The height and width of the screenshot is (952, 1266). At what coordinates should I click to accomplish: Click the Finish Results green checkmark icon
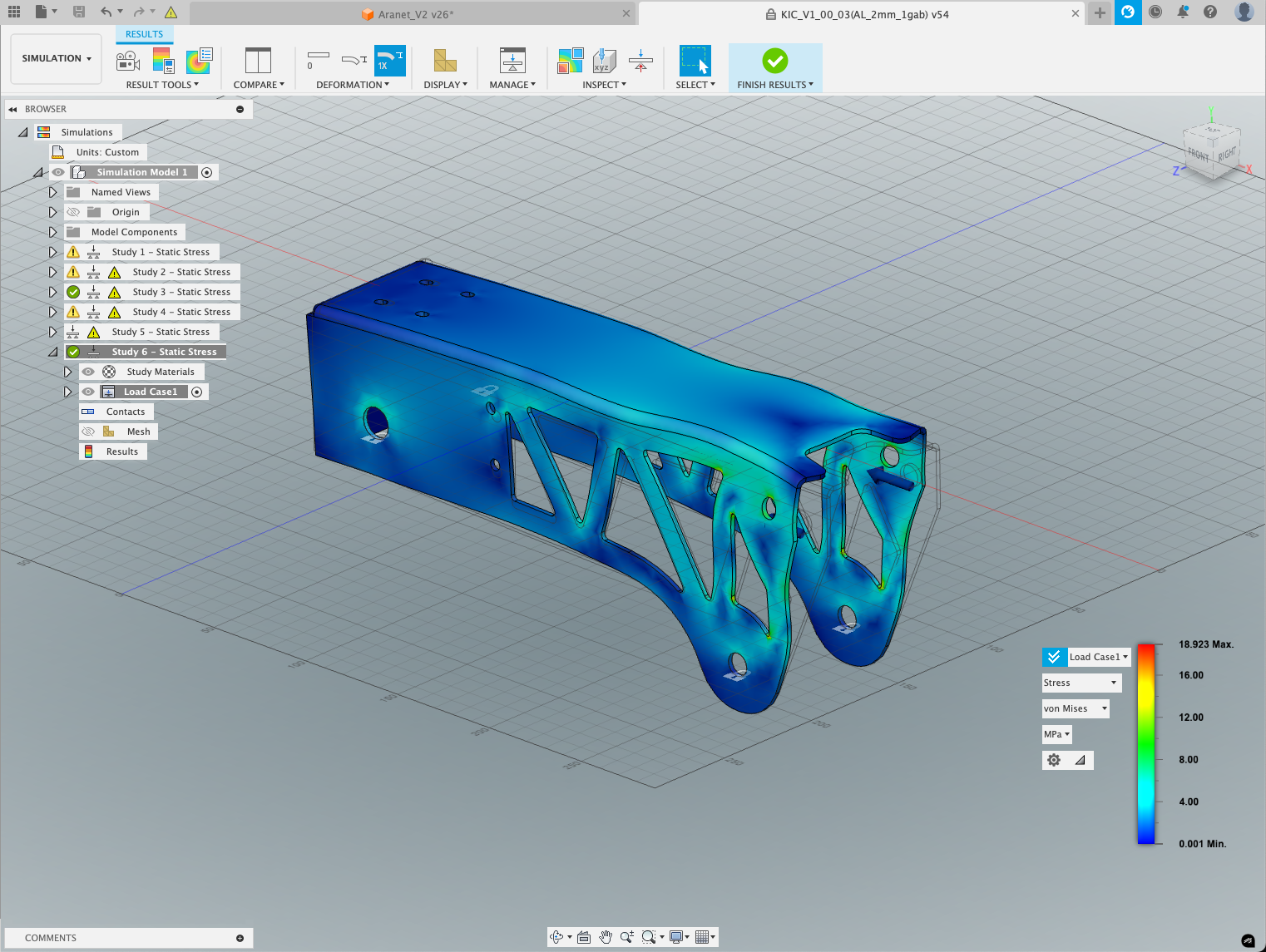pyautogui.click(x=774, y=61)
